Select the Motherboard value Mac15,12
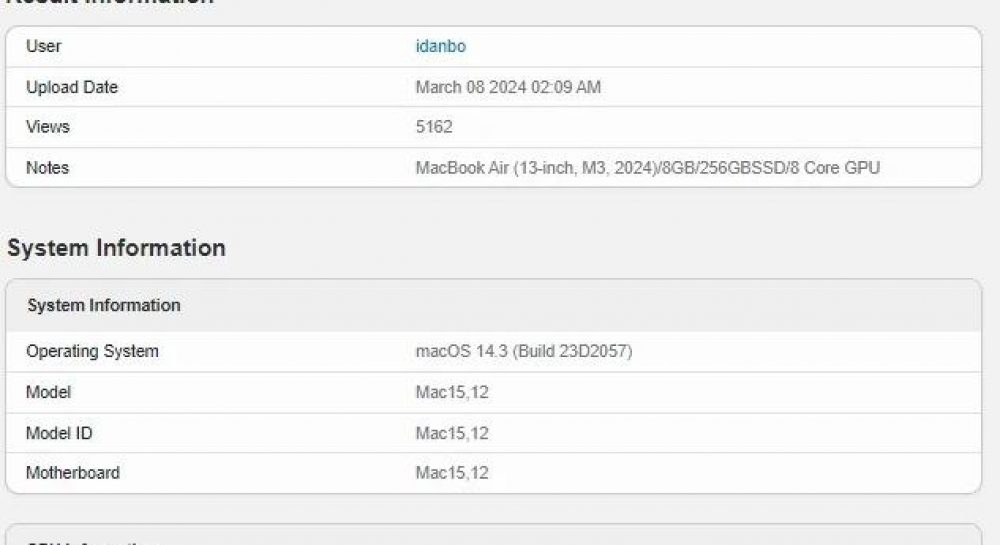 tap(452, 473)
